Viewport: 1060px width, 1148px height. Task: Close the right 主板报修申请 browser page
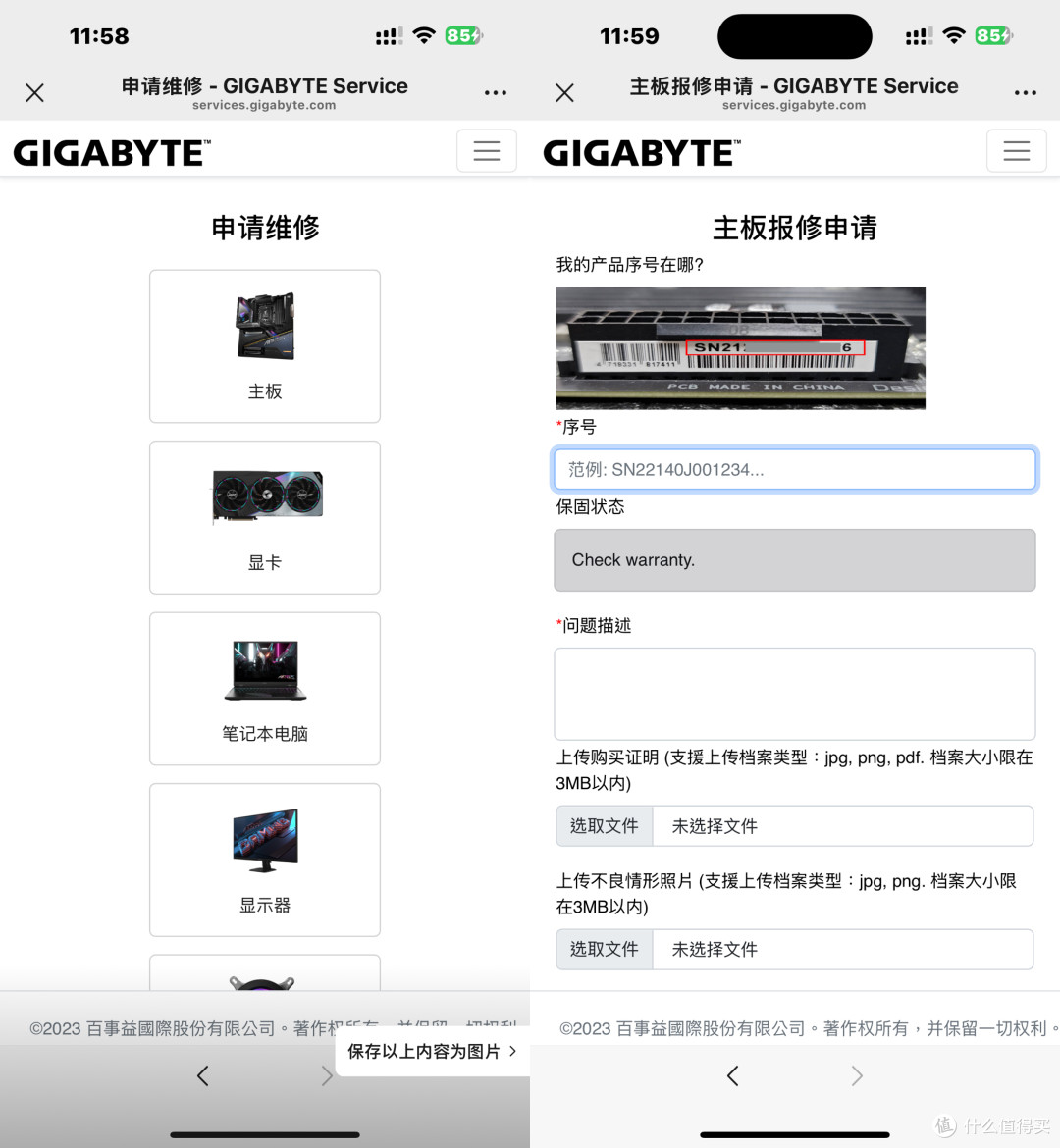(564, 93)
